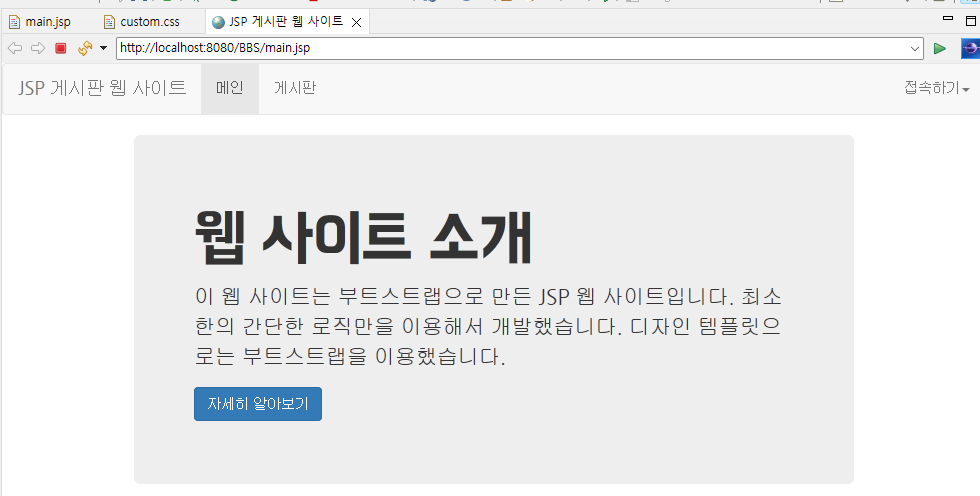Click the 자세히 알아보기 button
This screenshot has height=496, width=980.
tap(258, 404)
